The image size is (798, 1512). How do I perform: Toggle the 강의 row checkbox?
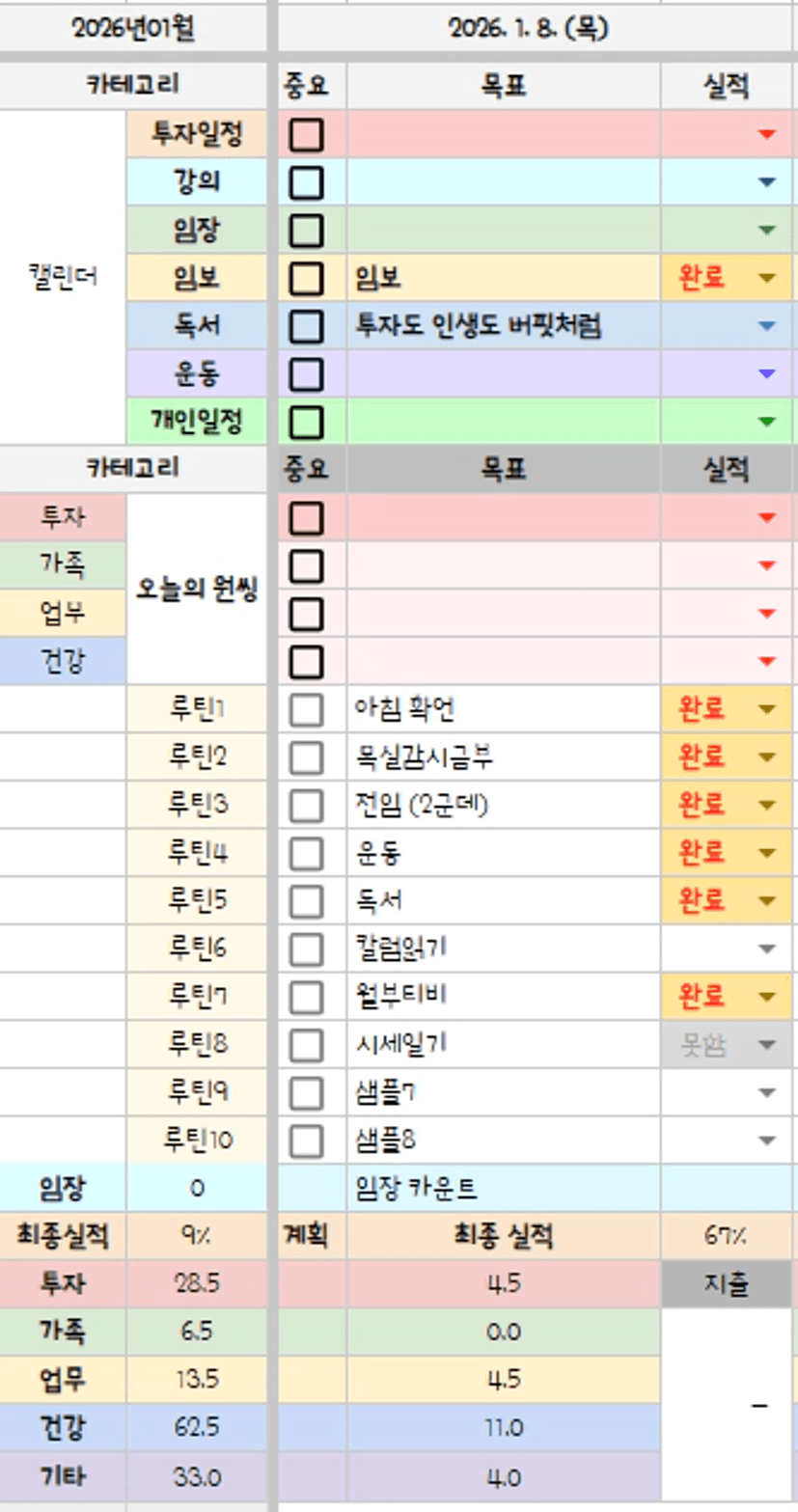[306, 183]
